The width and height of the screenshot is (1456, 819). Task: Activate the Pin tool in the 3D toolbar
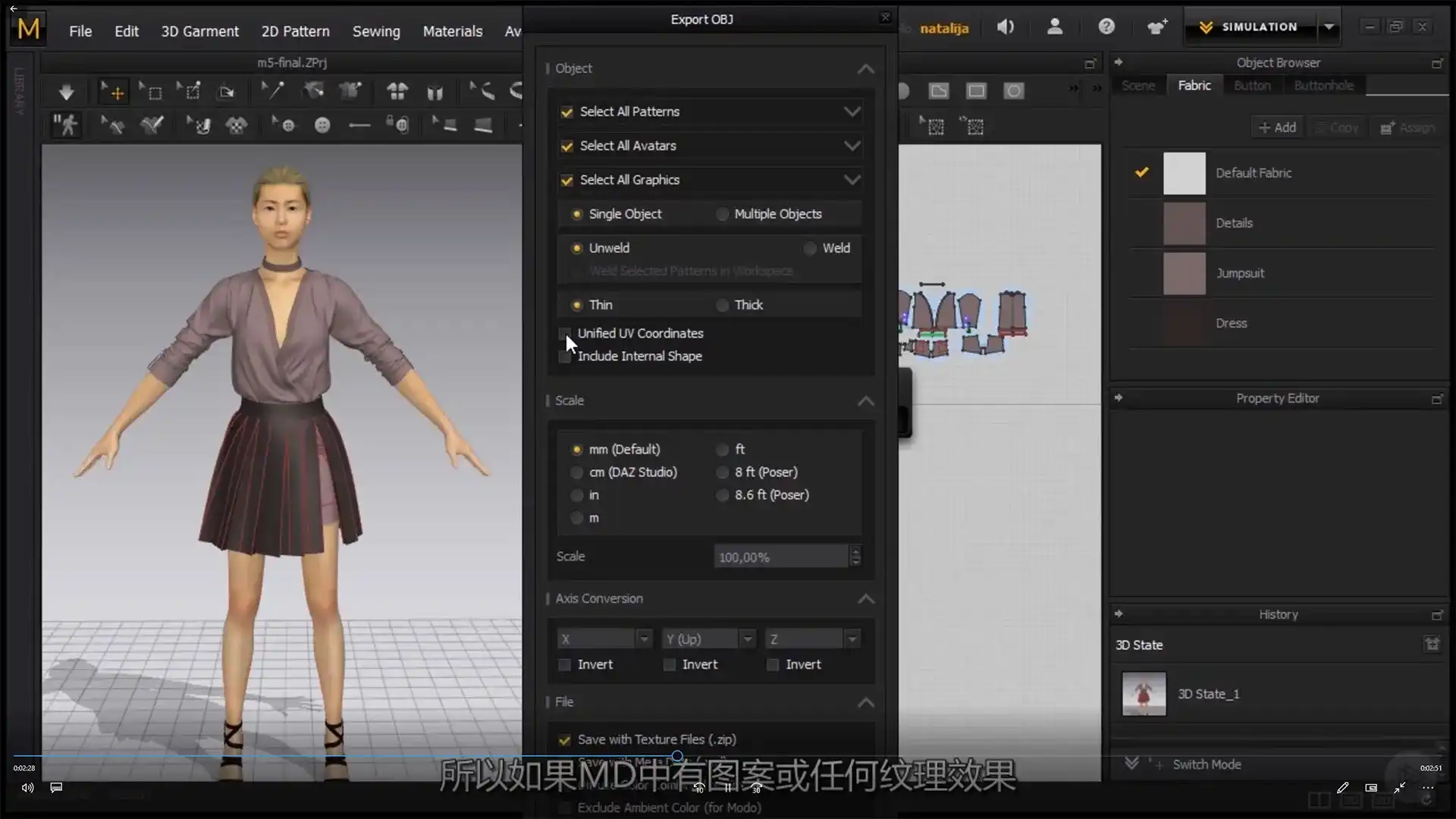(271, 91)
